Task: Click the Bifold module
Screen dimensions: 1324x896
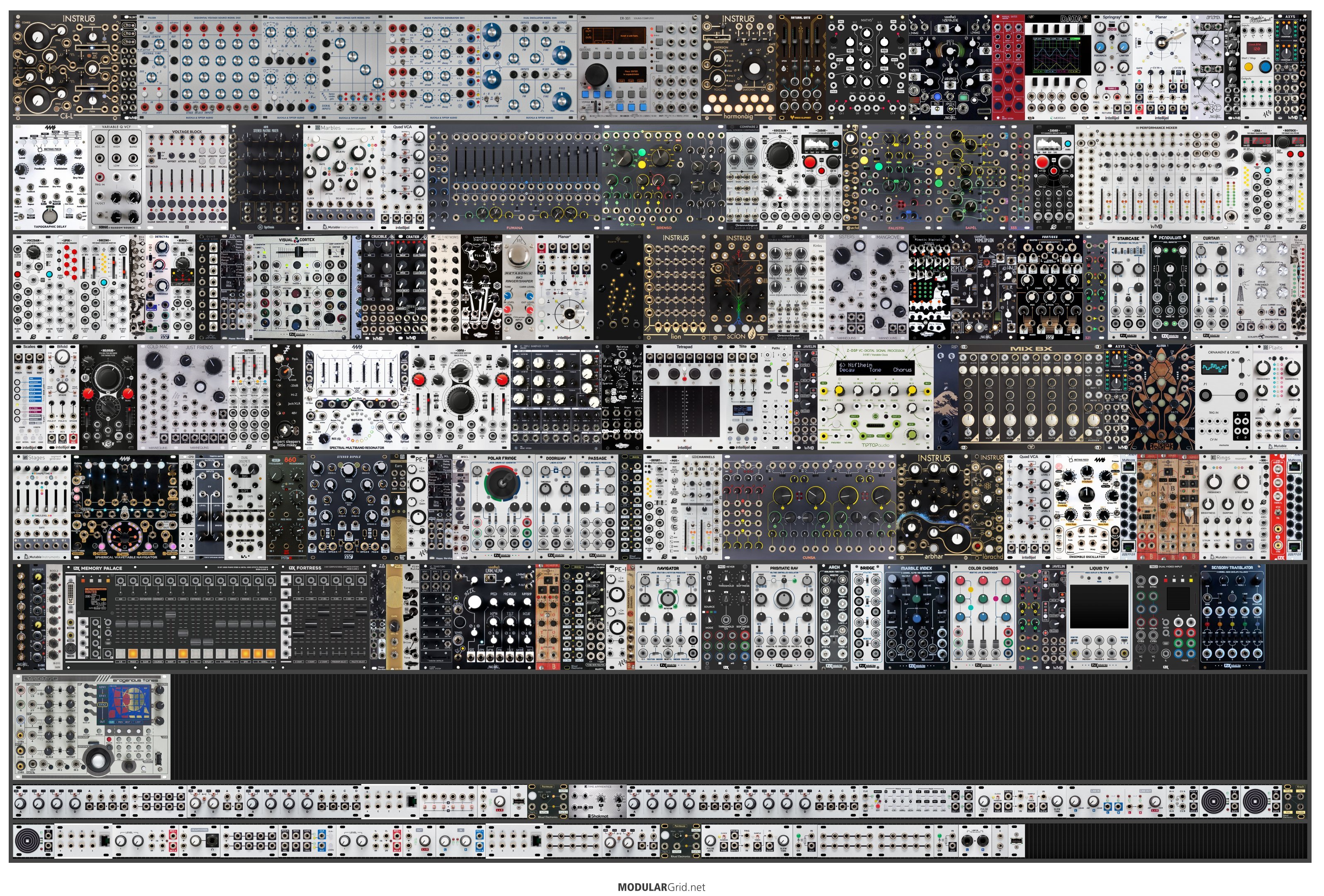Action: (x=63, y=397)
